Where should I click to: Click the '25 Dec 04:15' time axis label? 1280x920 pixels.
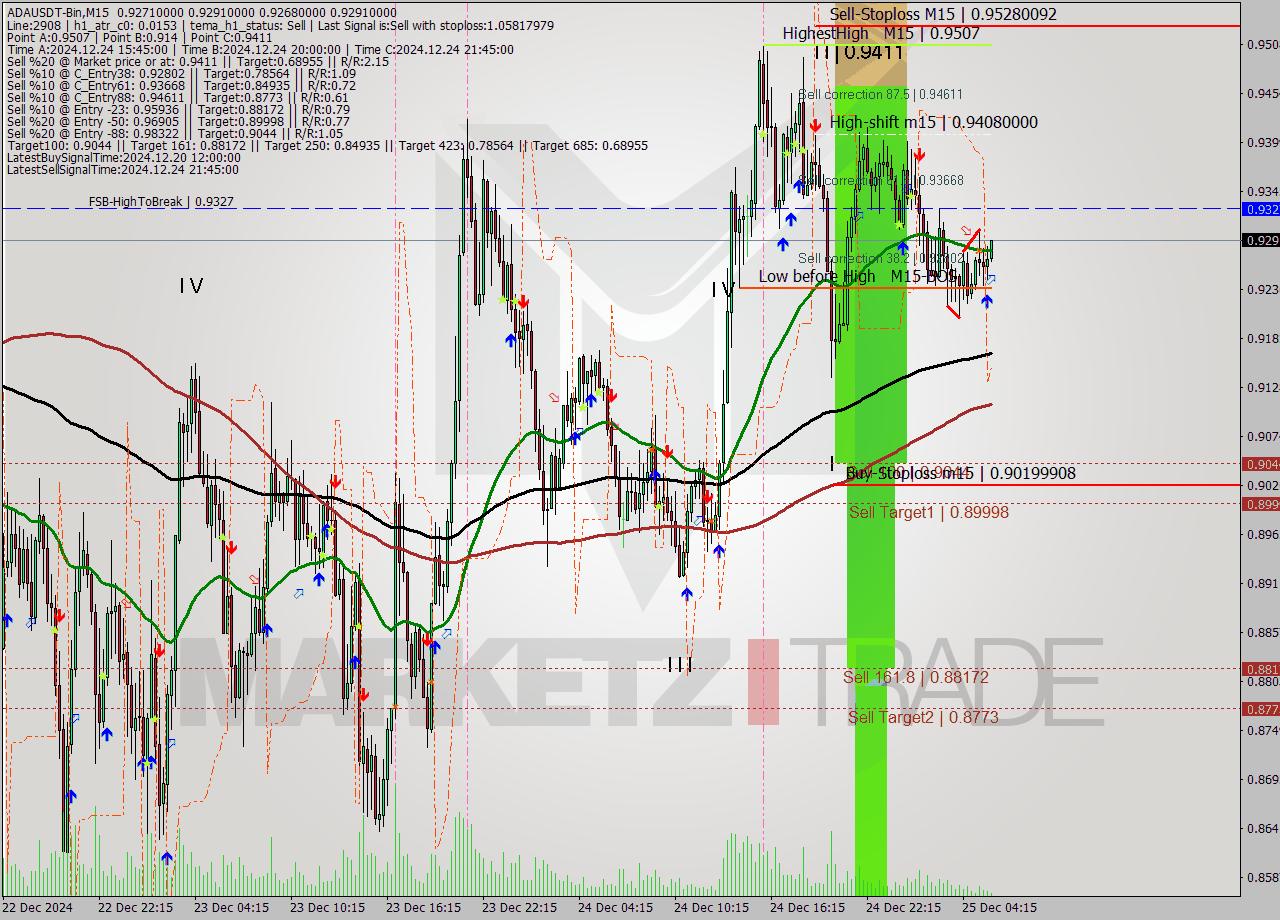999,908
